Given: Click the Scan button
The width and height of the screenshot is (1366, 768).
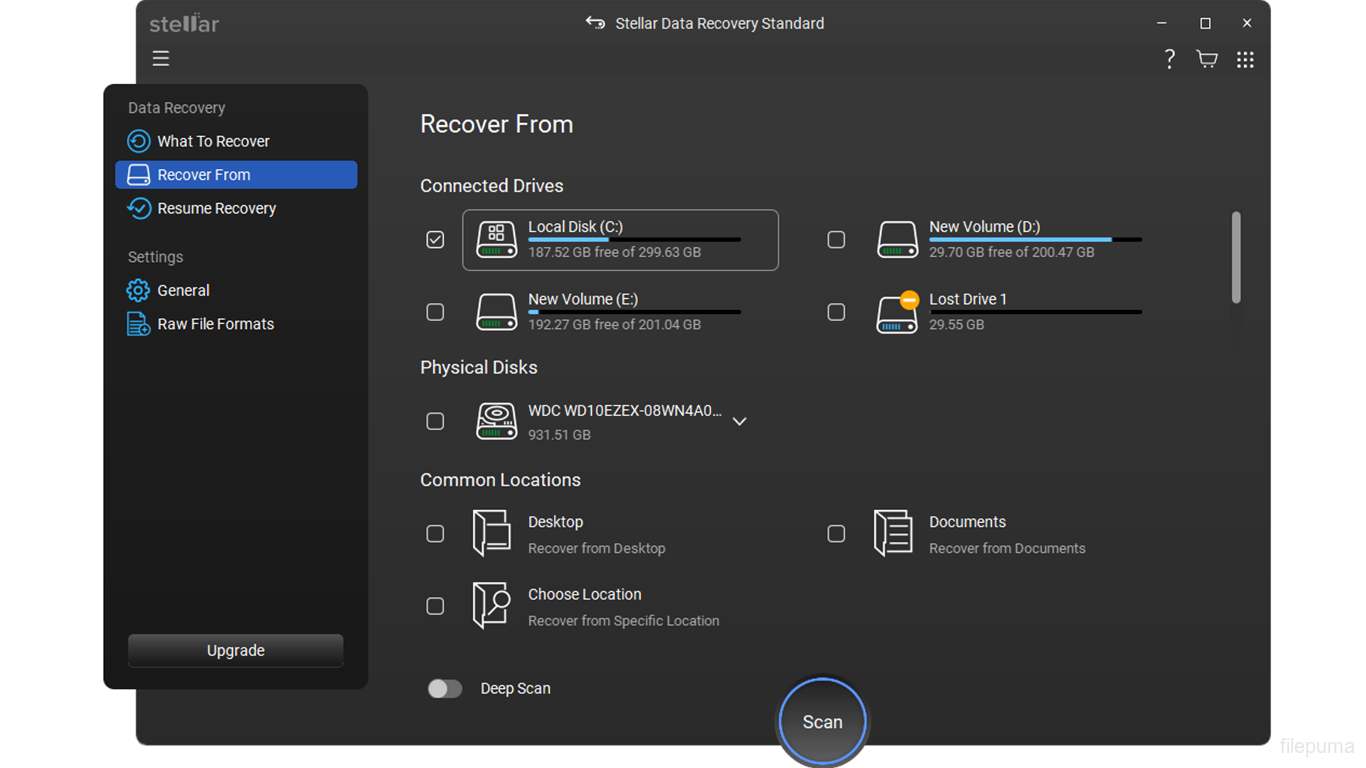Looking at the screenshot, I should click(x=822, y=722).
